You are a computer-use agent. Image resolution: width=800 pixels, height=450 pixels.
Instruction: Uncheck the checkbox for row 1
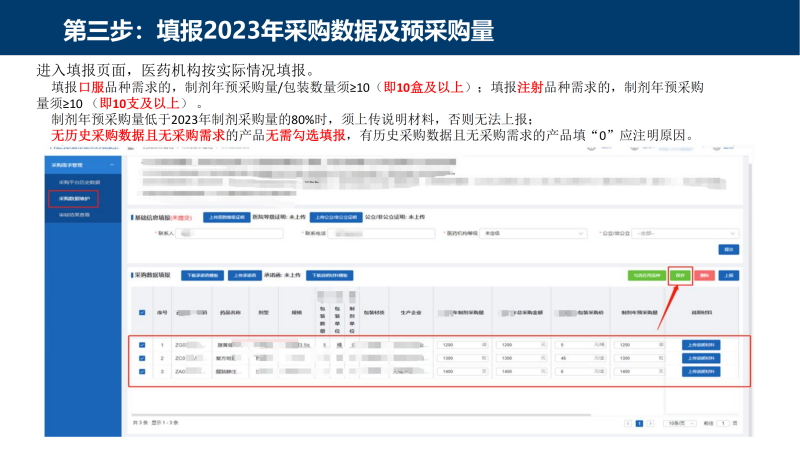click(x=141, y=345)
